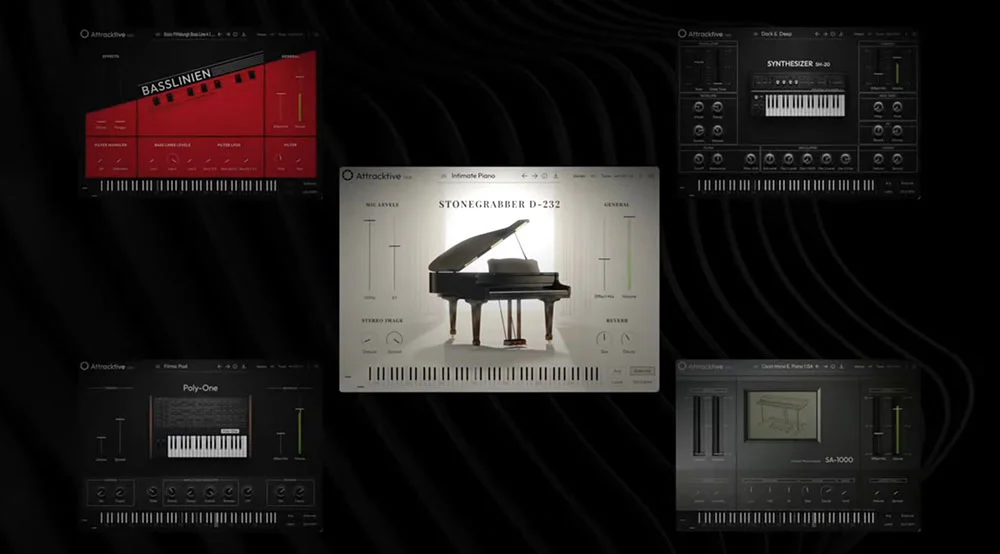
Task: Toggle the Sustain button beside the piano keyboard
Action: [643, 371]
